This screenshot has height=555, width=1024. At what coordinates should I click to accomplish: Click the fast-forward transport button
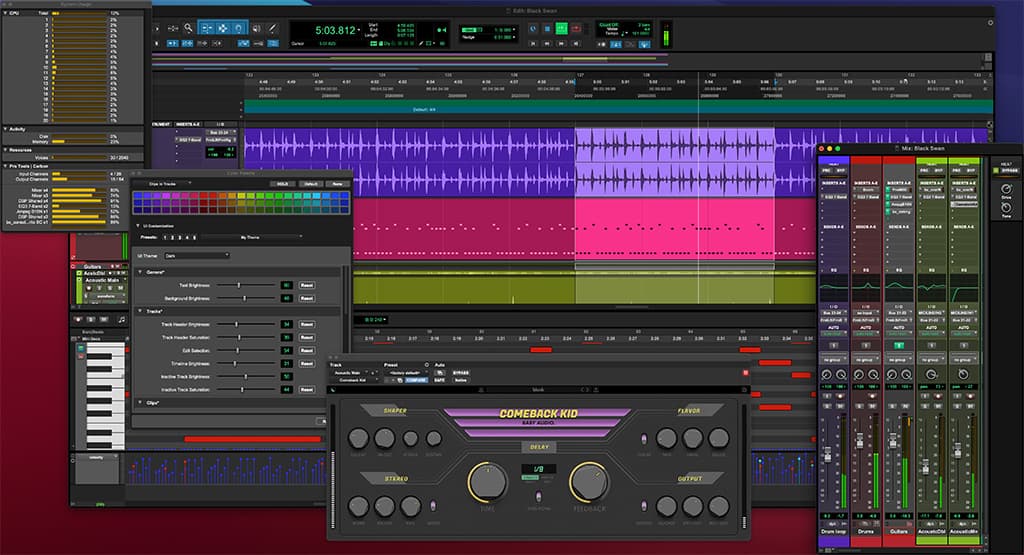click(x=562, y=44)
